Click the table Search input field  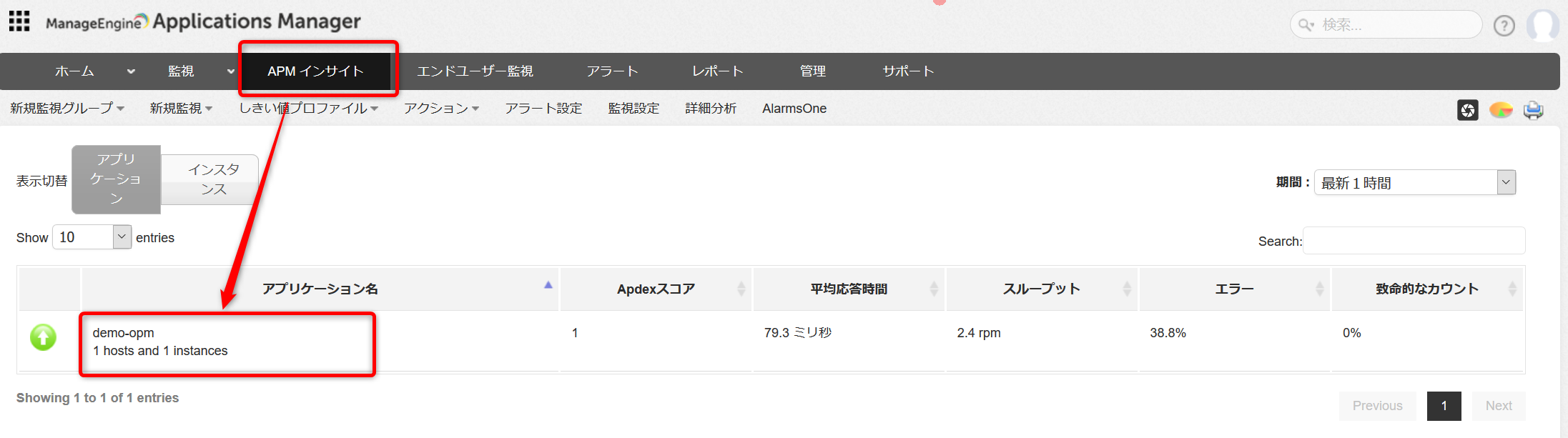point(1413,241)
